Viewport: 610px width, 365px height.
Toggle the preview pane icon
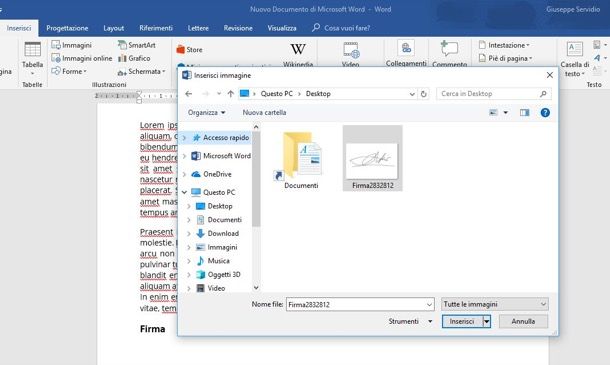pos(524,112)
